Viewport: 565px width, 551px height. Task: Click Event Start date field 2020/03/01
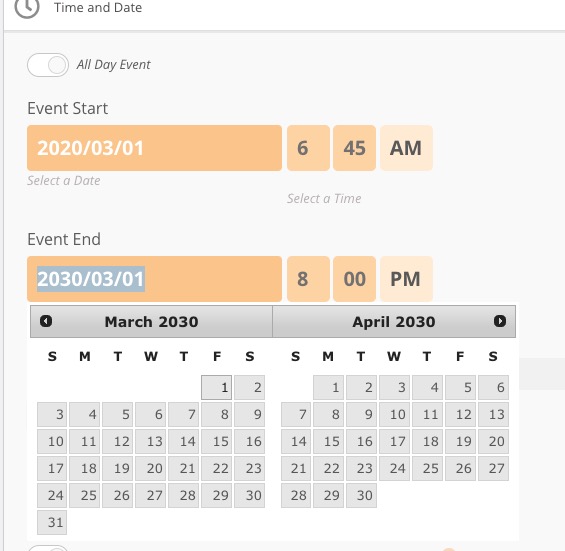tap(154, 148)
